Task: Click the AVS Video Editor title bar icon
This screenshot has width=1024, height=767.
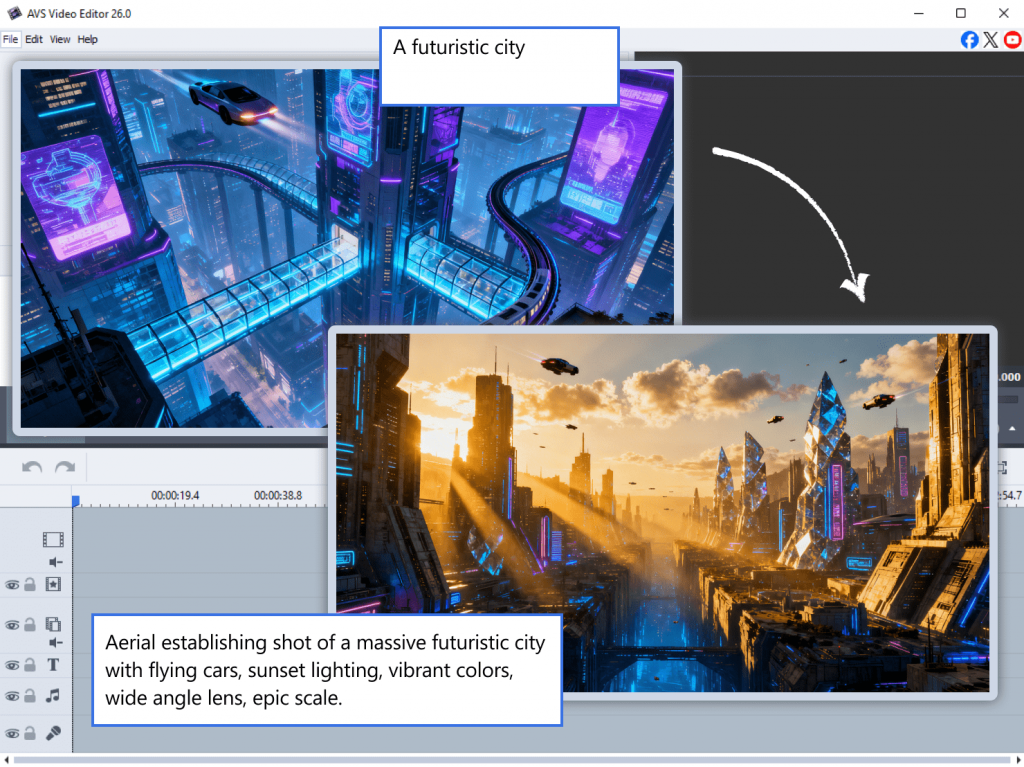Action: click(x=14, y=13)
